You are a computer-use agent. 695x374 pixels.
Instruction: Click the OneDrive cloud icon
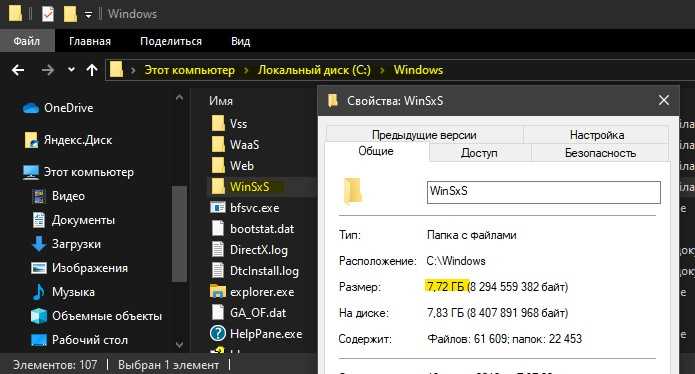31,108
